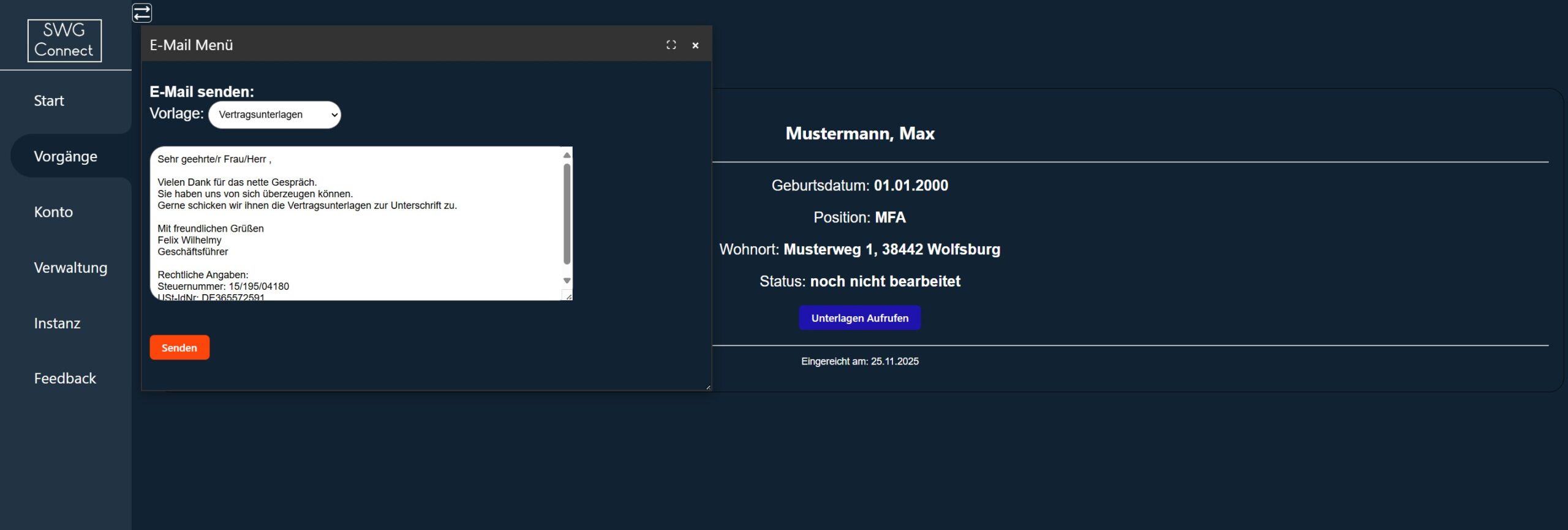Click the email text area scrollbar thumb
Image resolution: width=1568 pixels, height=530 pixels.
pos(567,214)
